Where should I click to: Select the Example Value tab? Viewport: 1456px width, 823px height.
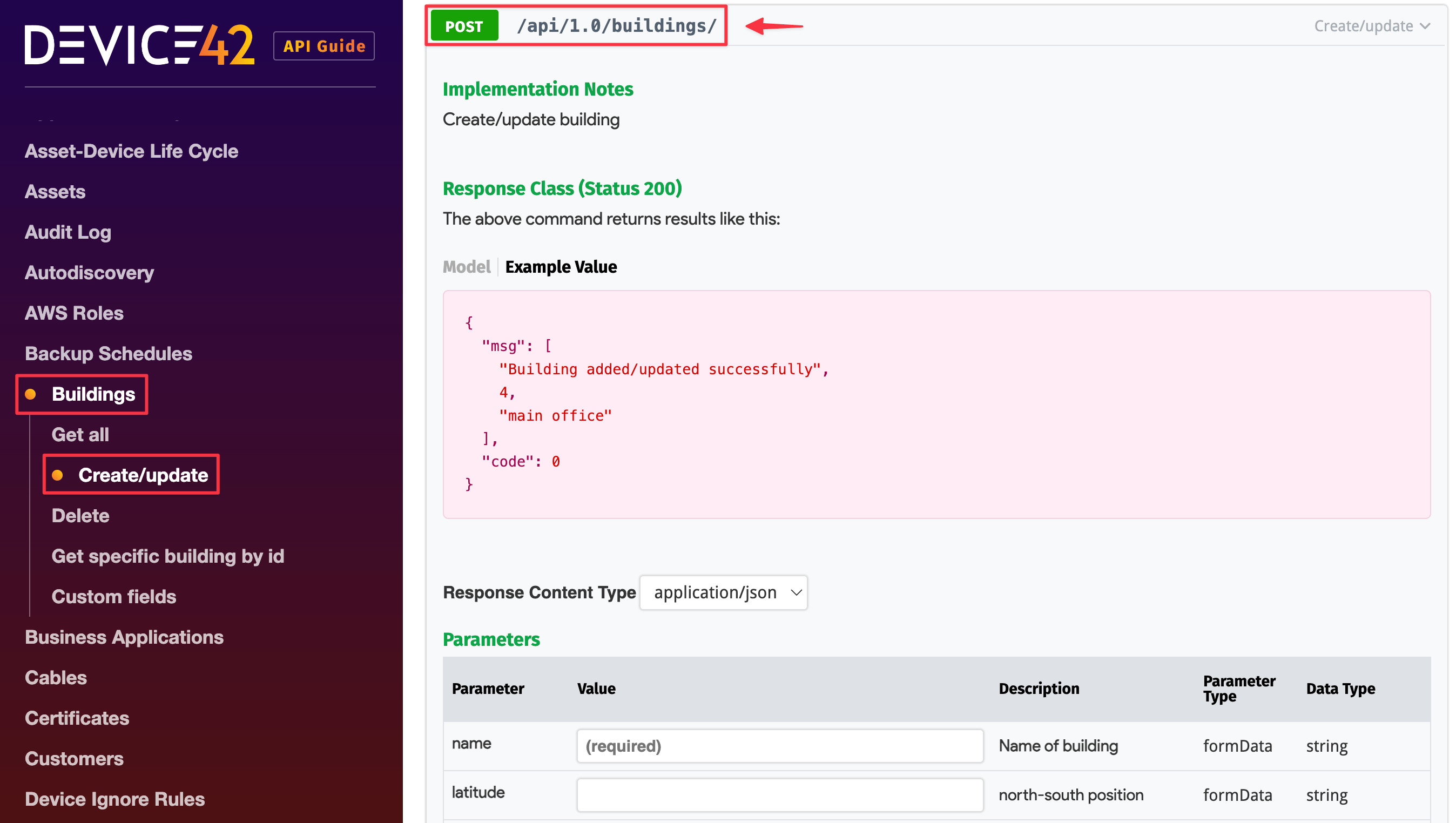561,267
